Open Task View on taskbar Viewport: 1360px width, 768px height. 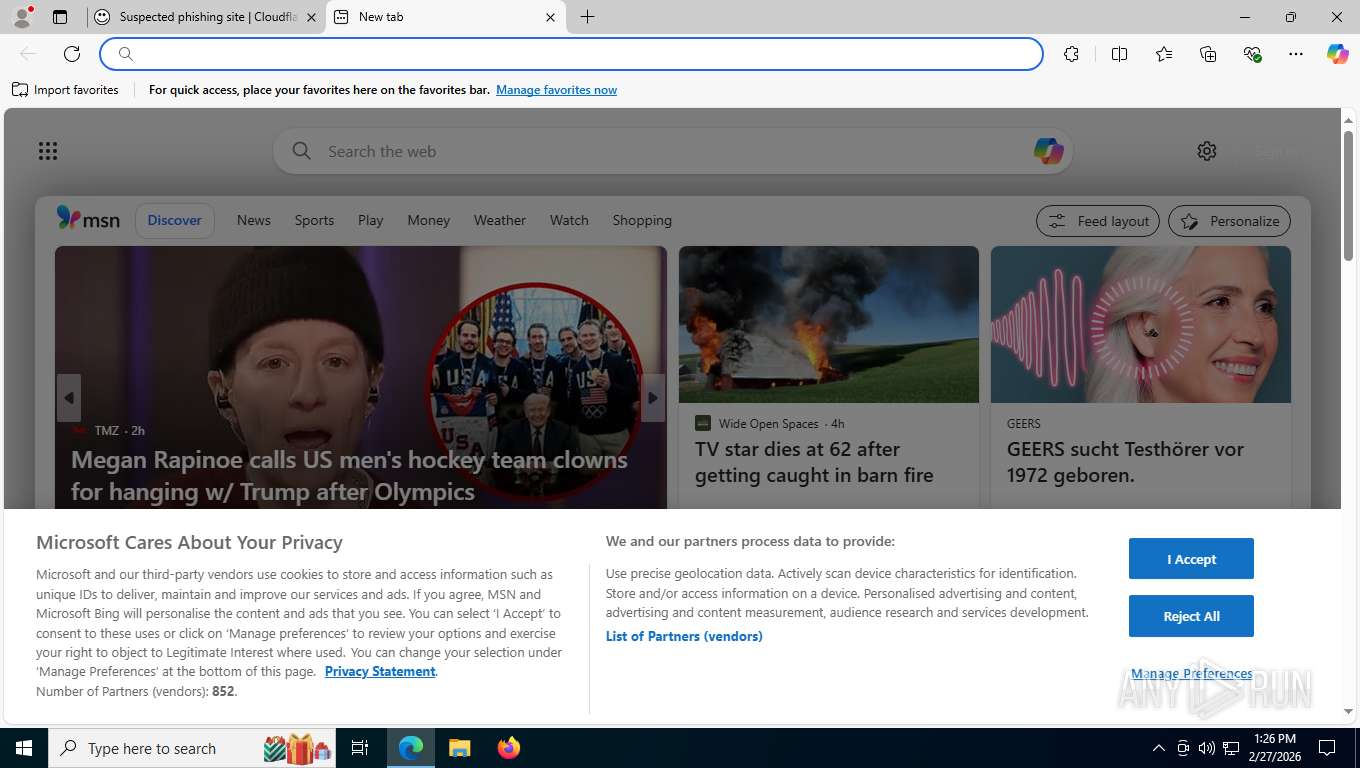[x=360, y=748]
